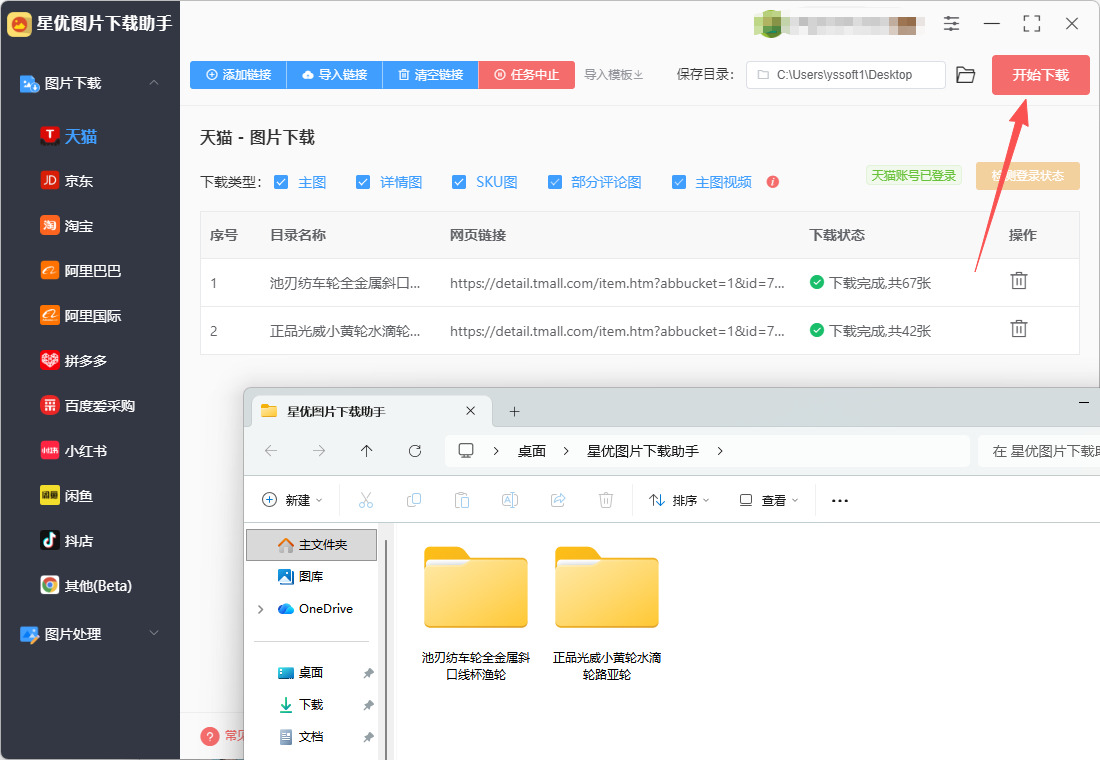Collapse the 图片下载 sidebar group
The image size is (1100, 760).
[x=154, y=83]
